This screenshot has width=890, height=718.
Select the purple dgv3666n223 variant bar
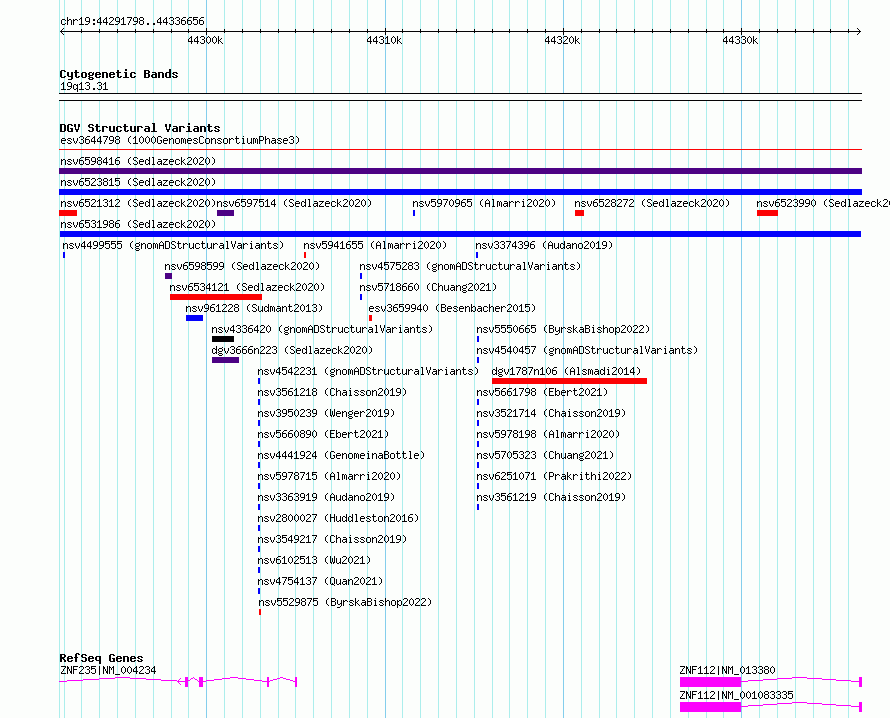coord(225,360)
